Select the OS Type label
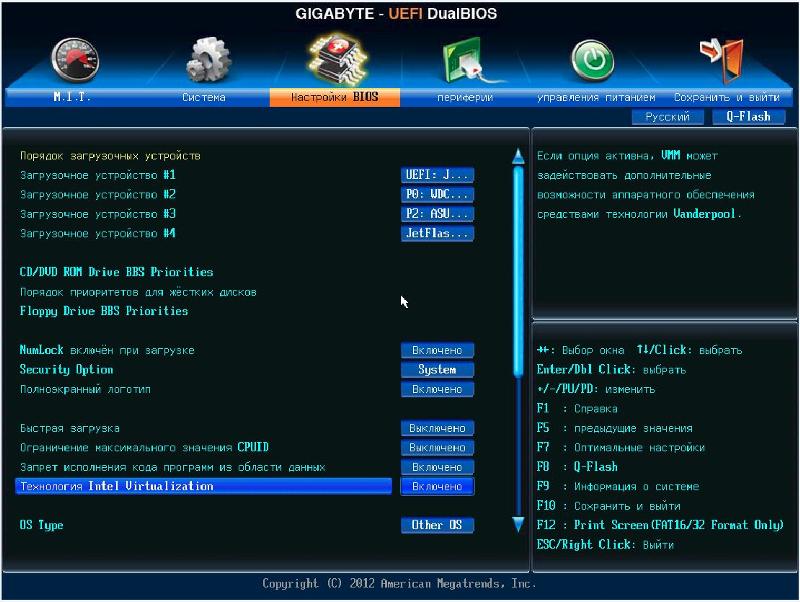800x602 pixels. click(x=41, y=525)
